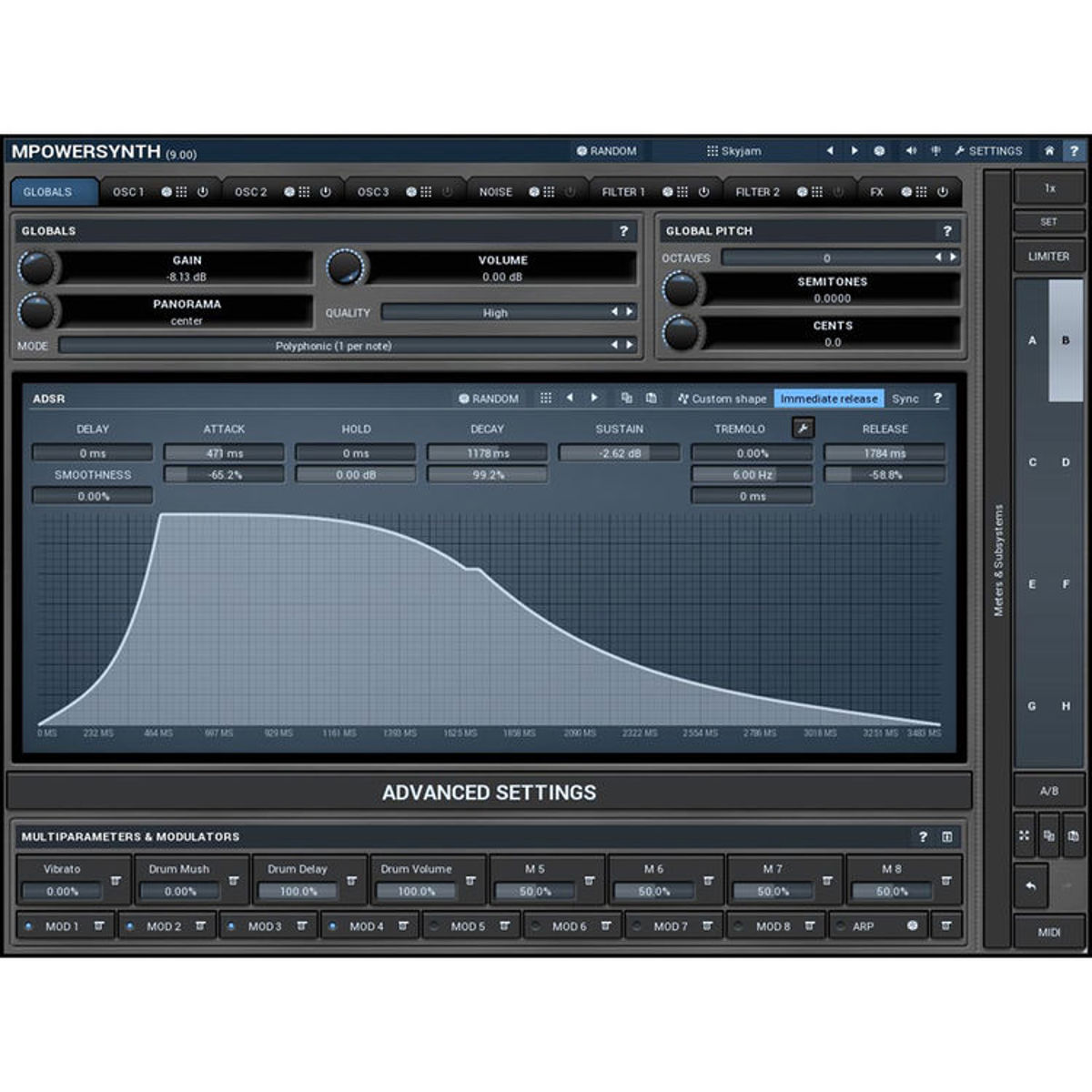Click the Multiparameters panel layout icon
1092x1092 pixels.
(947, 837)
